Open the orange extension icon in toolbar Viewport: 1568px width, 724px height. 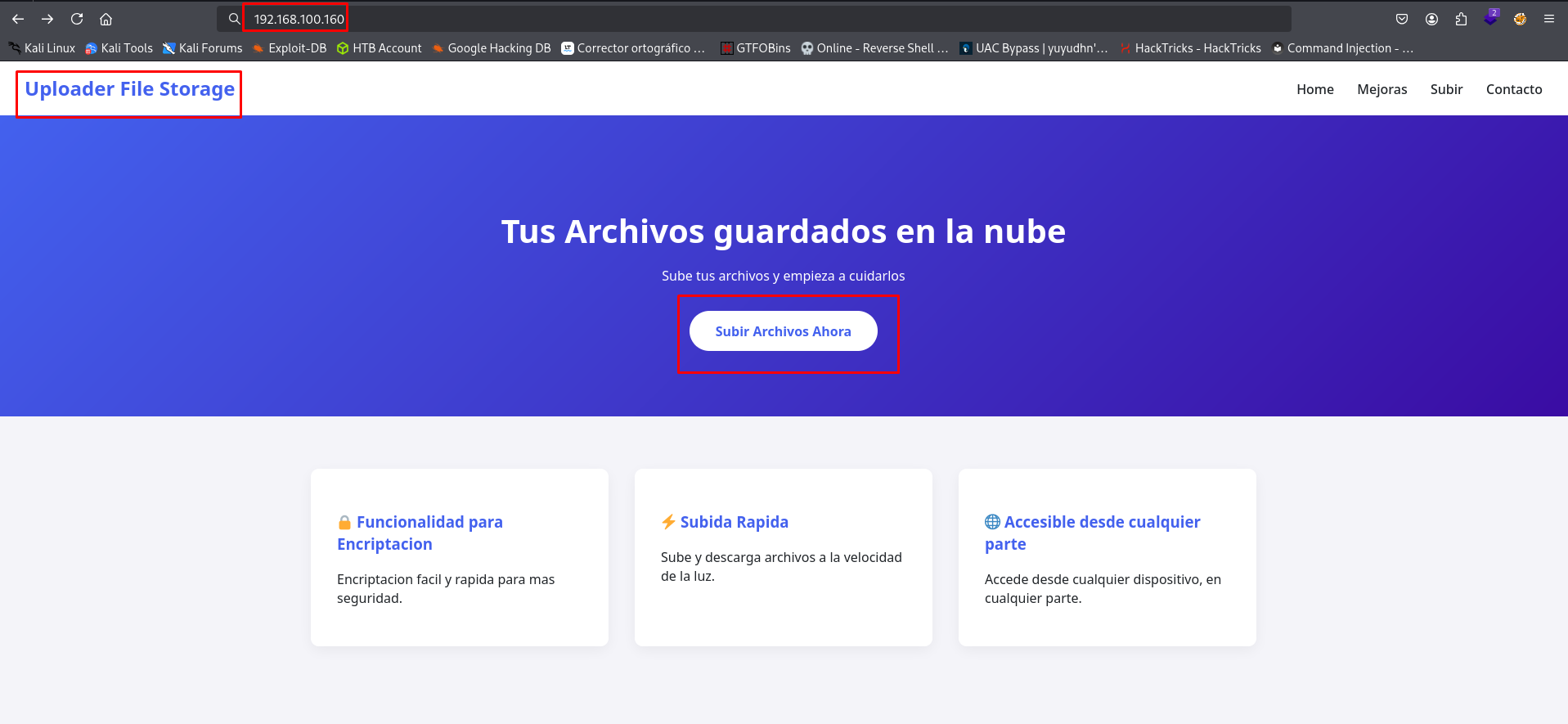(1520, 19)
